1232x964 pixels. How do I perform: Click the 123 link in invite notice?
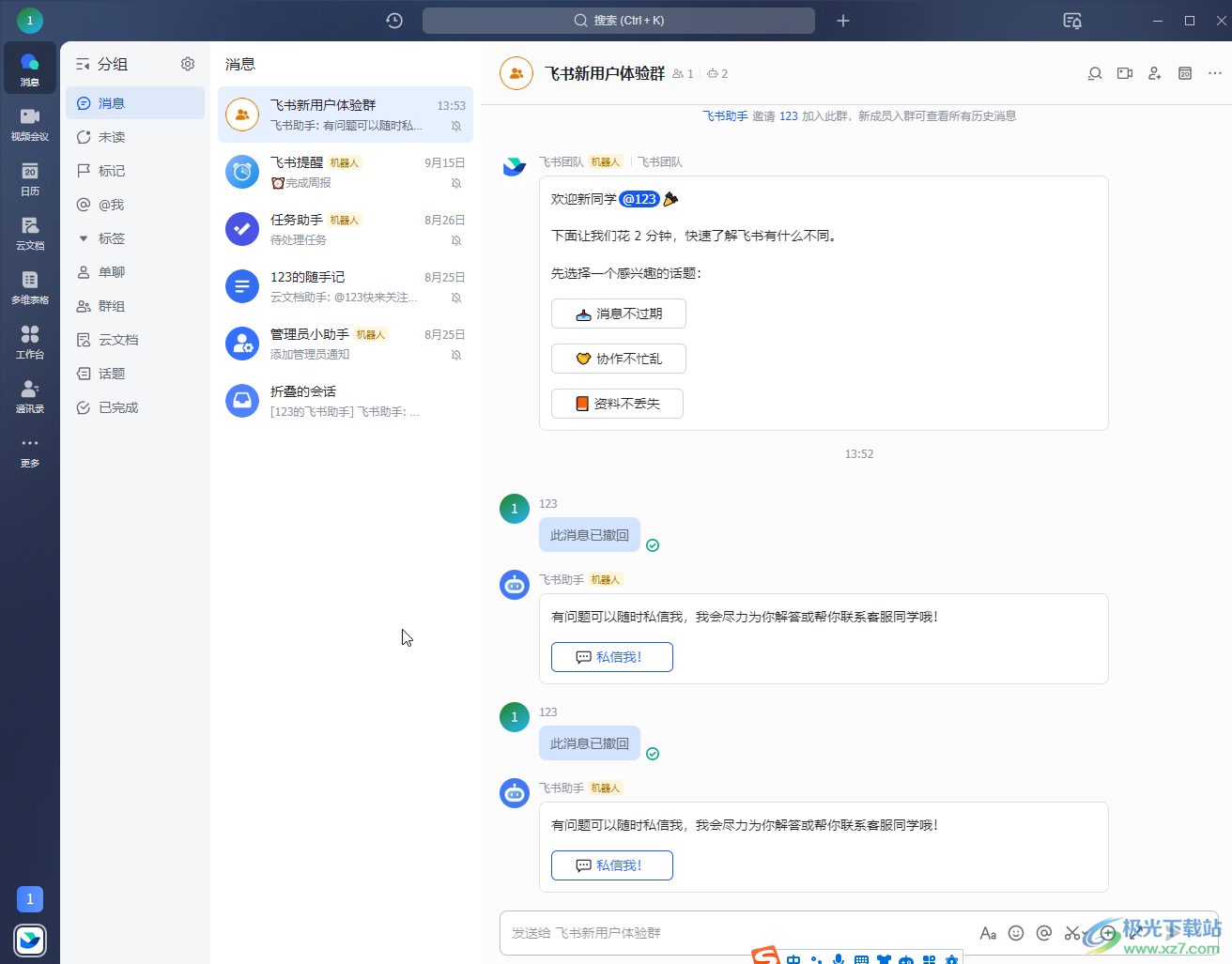click(x=789, y=116)
